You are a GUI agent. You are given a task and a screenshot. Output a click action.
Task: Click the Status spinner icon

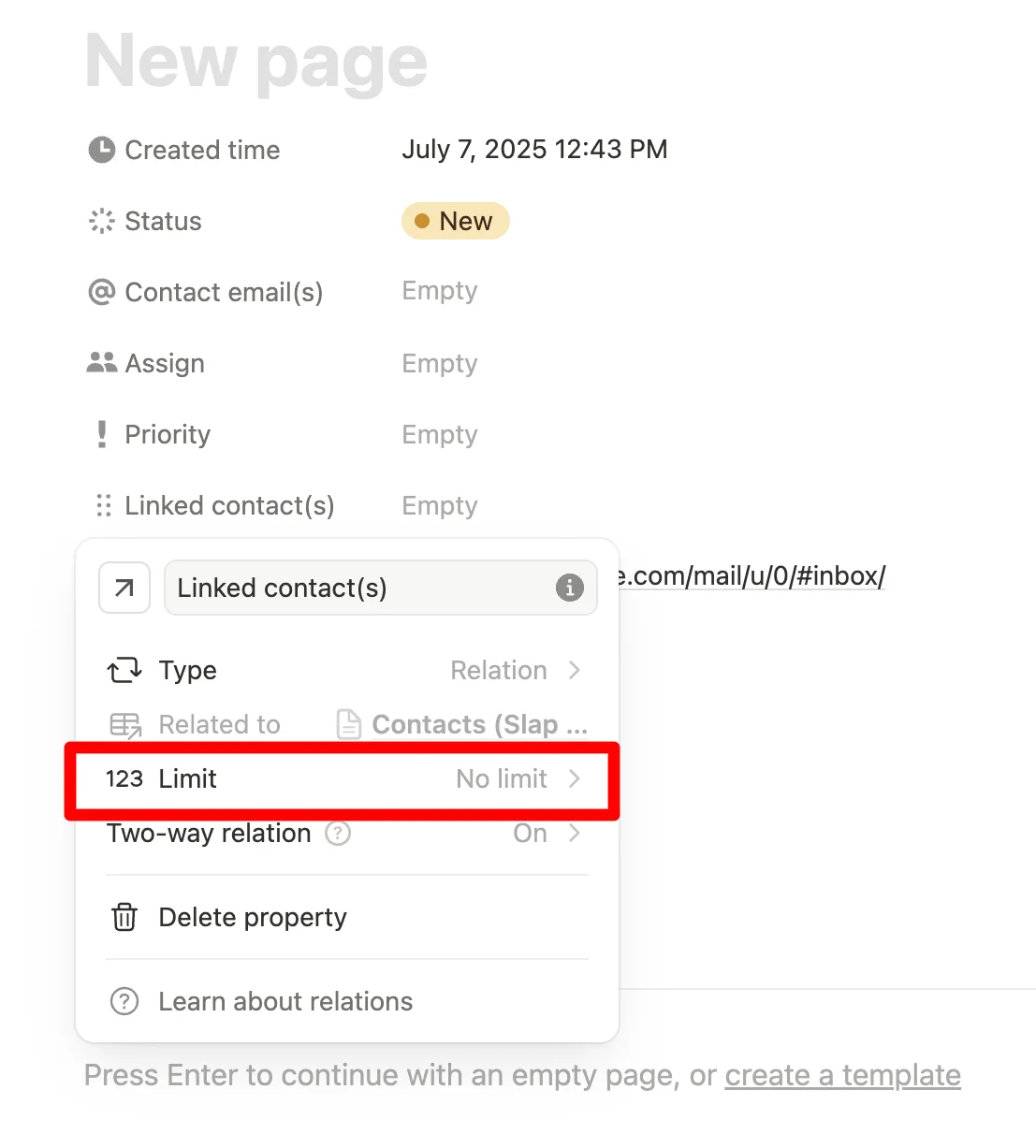tap(101, 221)
